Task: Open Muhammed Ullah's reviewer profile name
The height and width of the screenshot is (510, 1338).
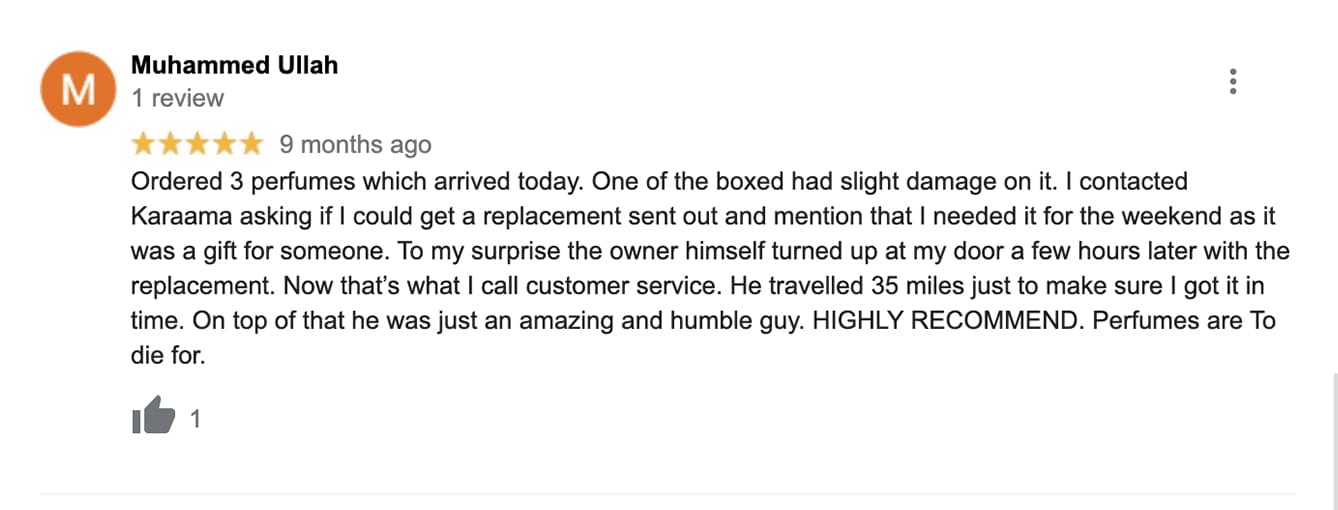Action: [x=235, y=65]
